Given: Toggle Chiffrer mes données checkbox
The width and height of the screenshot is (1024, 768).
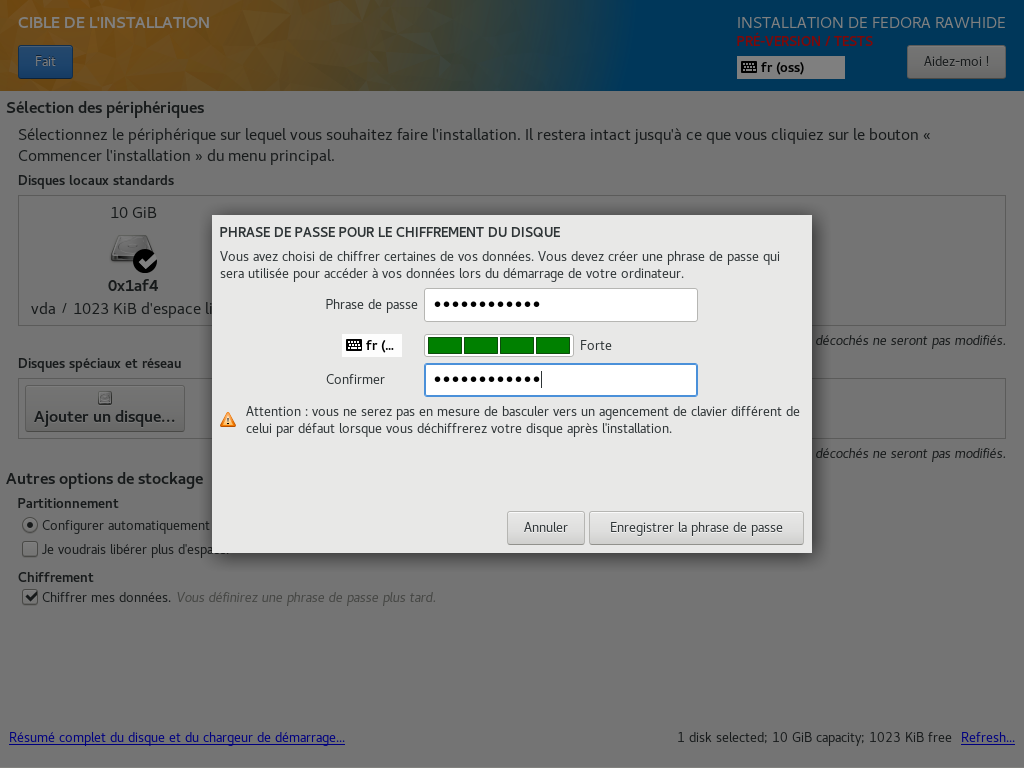Looking at the screenshot, I should tap(30, 597).
